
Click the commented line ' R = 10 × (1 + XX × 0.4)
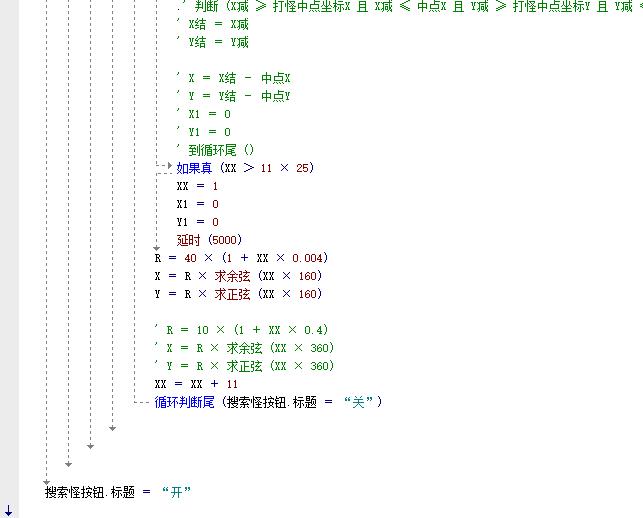241,330
